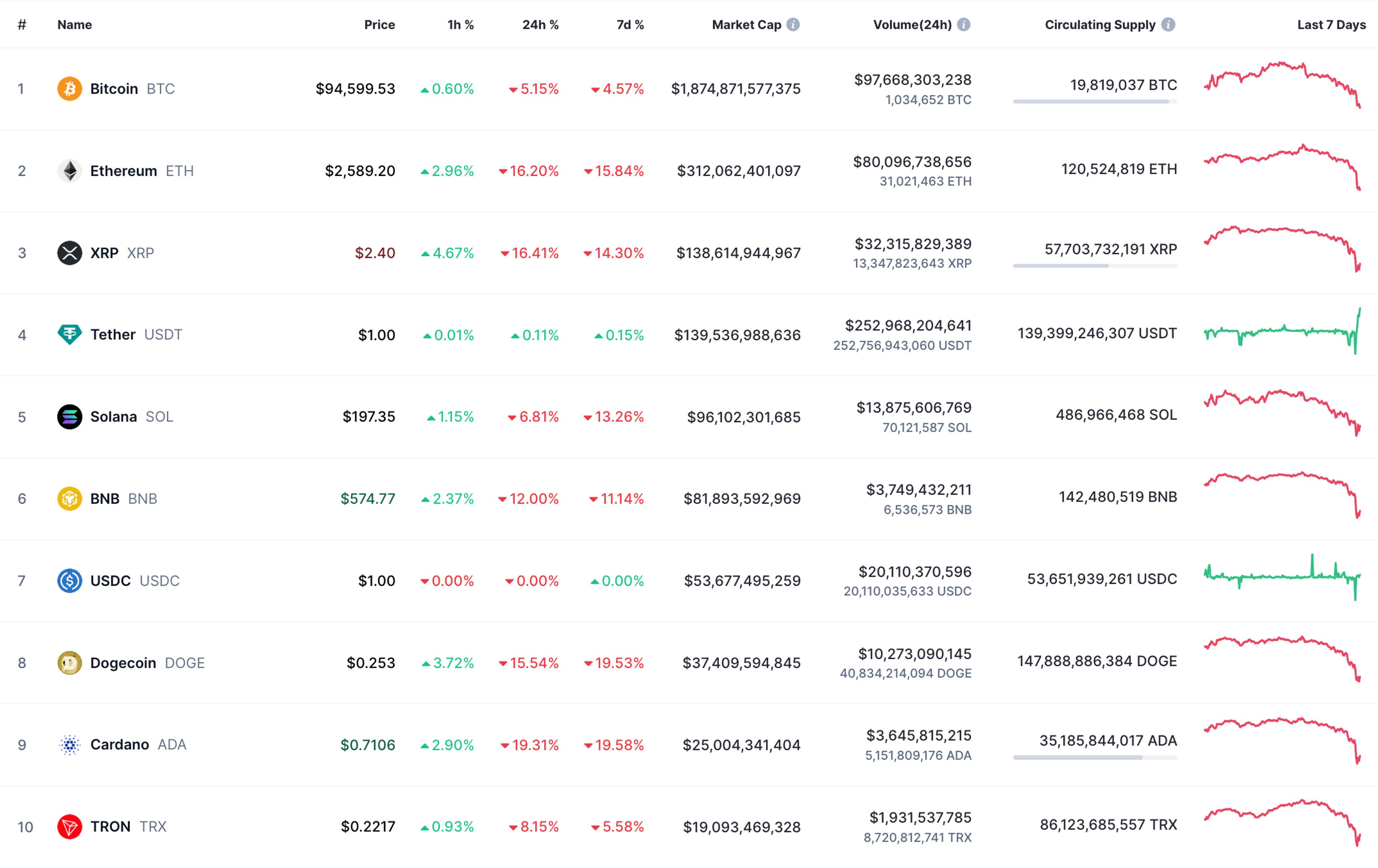Sort by the 1h % column header
This screenshot has width=1378, height=868.
click(461, 25)
